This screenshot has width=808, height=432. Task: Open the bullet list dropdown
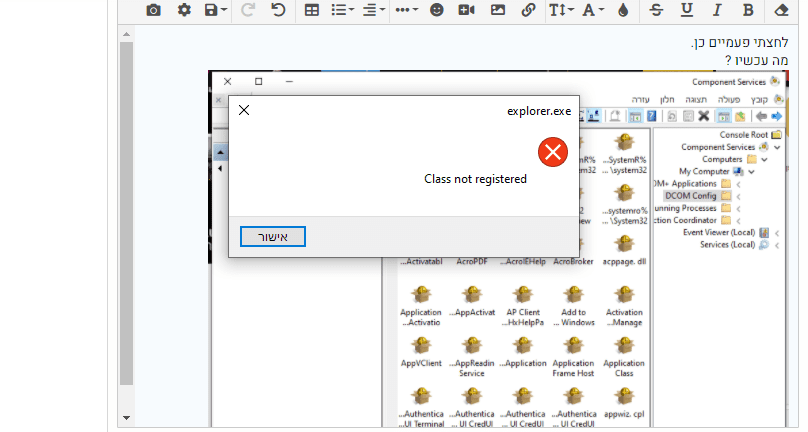point(343,10)
